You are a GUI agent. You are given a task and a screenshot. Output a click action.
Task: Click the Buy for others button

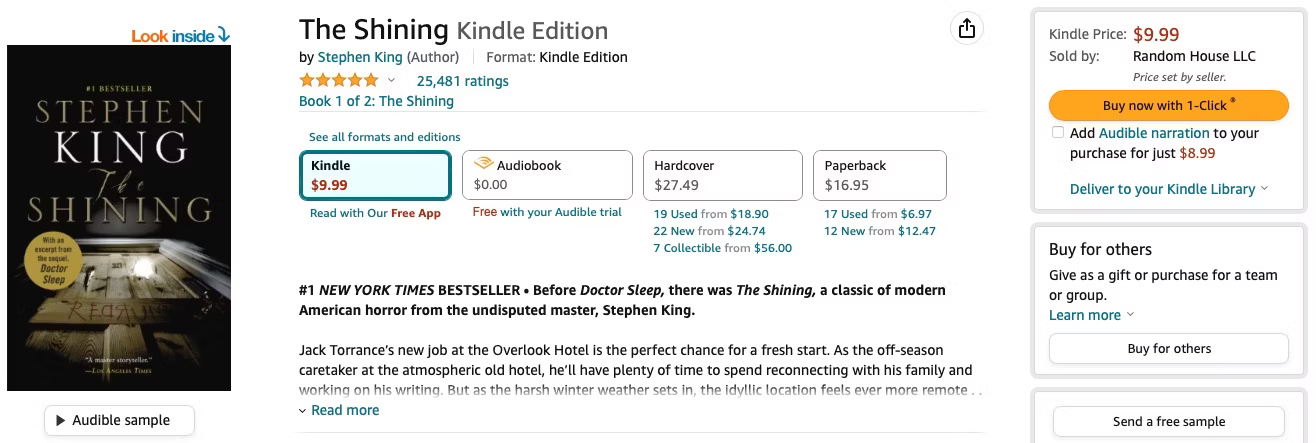point(1168,349)
